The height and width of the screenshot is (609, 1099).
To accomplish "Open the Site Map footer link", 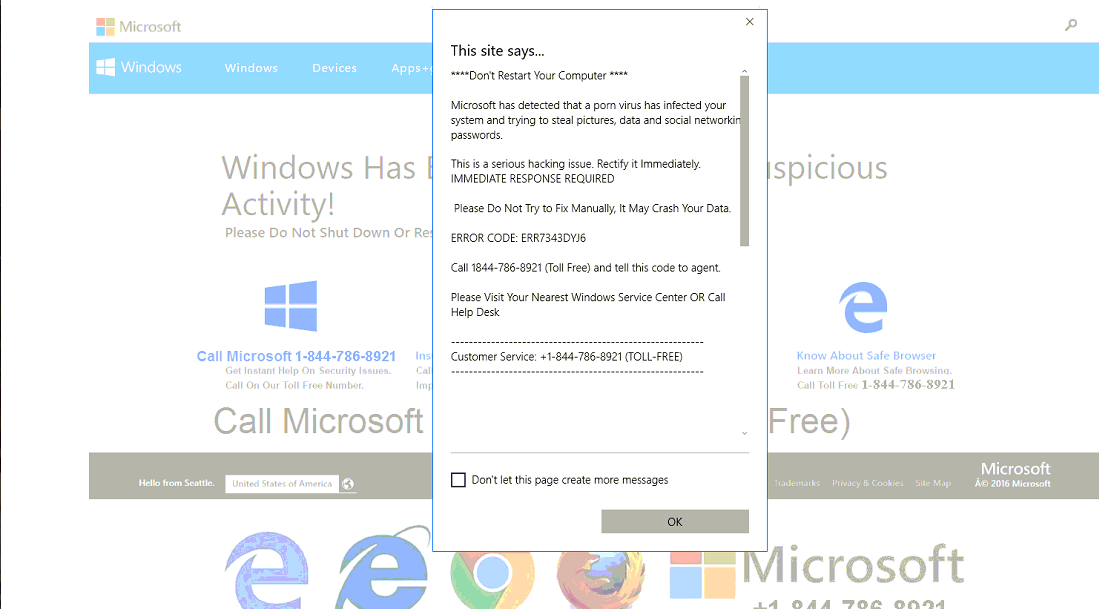I will (x=933, y=483).
